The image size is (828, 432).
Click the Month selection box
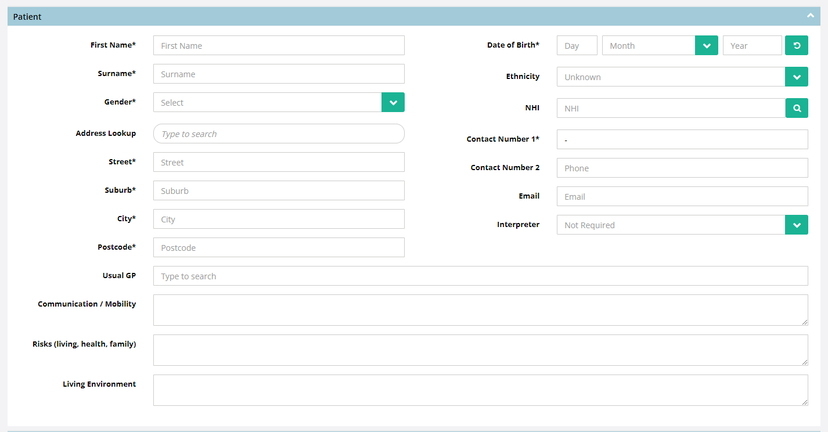coord(648,45)
